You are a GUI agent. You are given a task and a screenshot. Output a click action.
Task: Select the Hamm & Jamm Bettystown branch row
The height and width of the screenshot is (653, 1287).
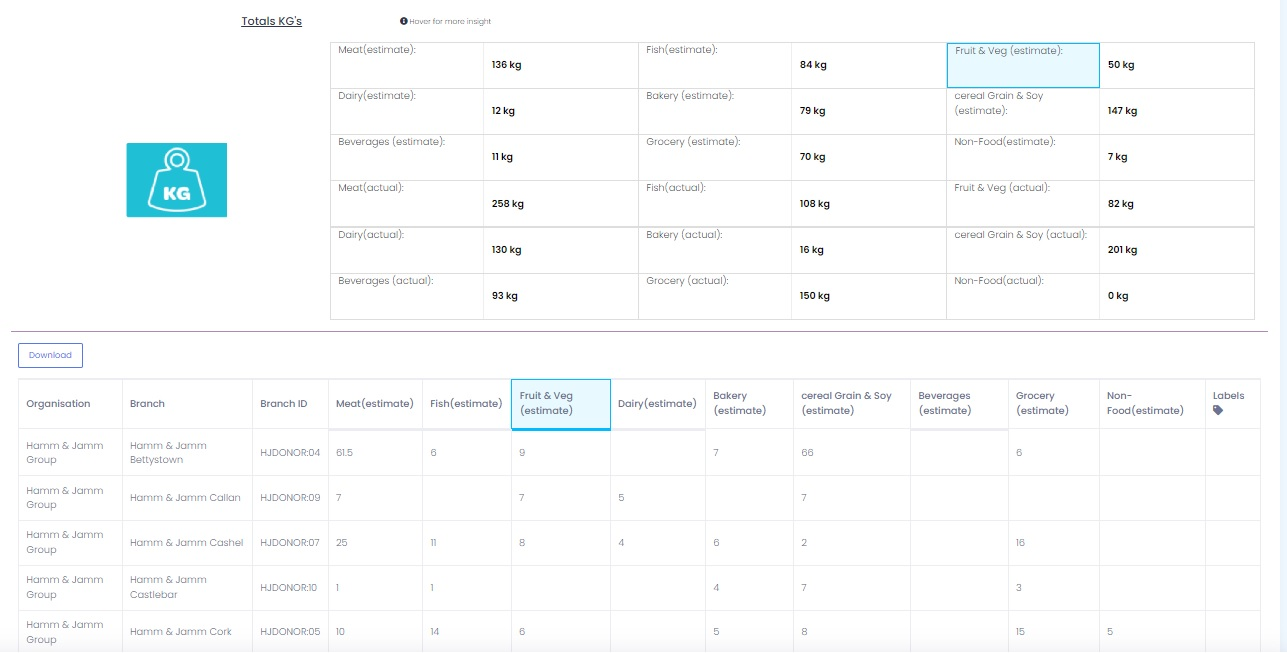tap(168, 453)
